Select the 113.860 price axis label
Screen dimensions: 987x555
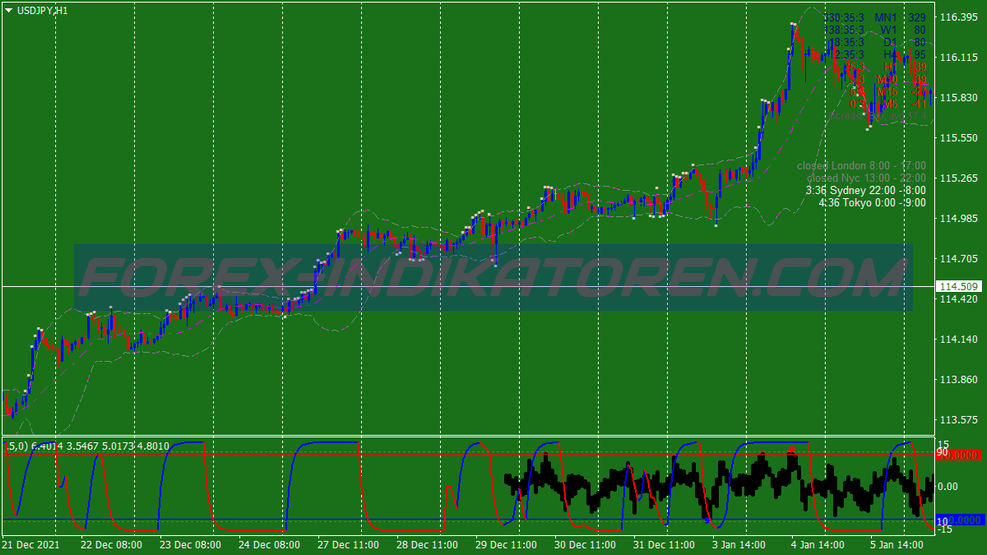click(x=959, y=379)
